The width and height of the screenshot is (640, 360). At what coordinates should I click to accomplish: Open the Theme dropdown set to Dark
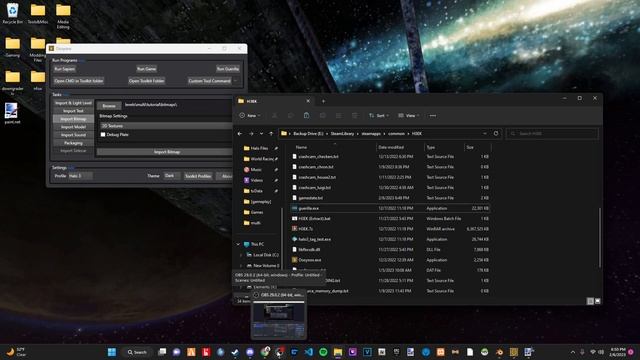pos(171,176)
